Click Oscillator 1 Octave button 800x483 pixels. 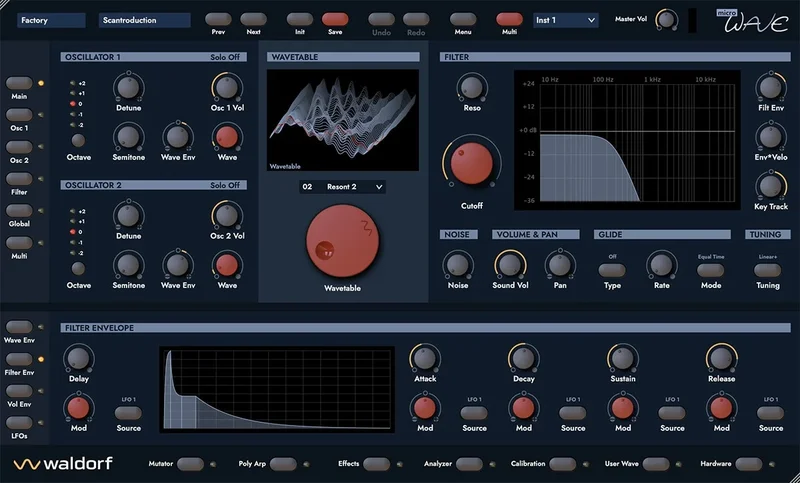[78, 140]
